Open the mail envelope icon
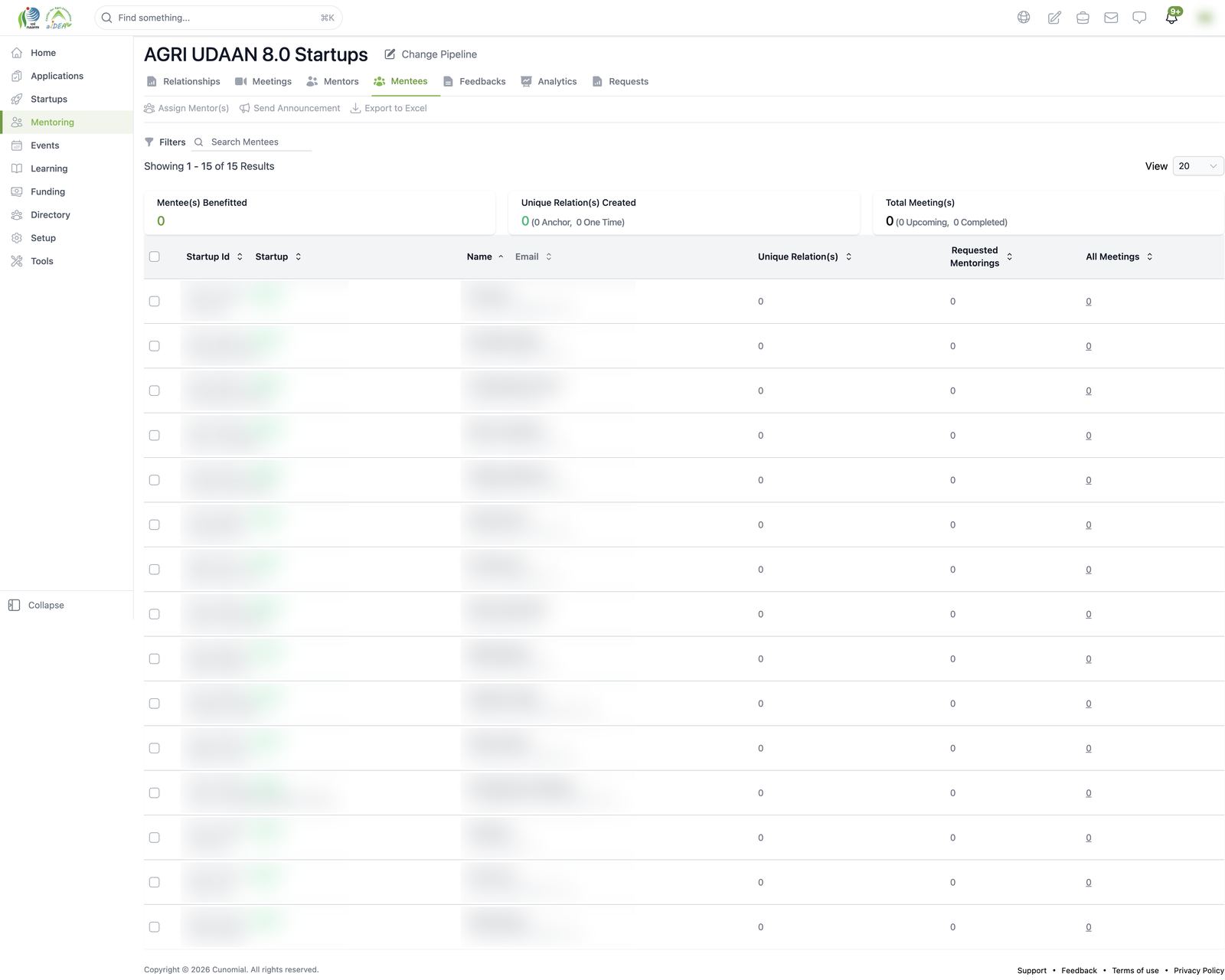The width and height of the screenshot is (1225, 980). click(x=1111, y=18)
